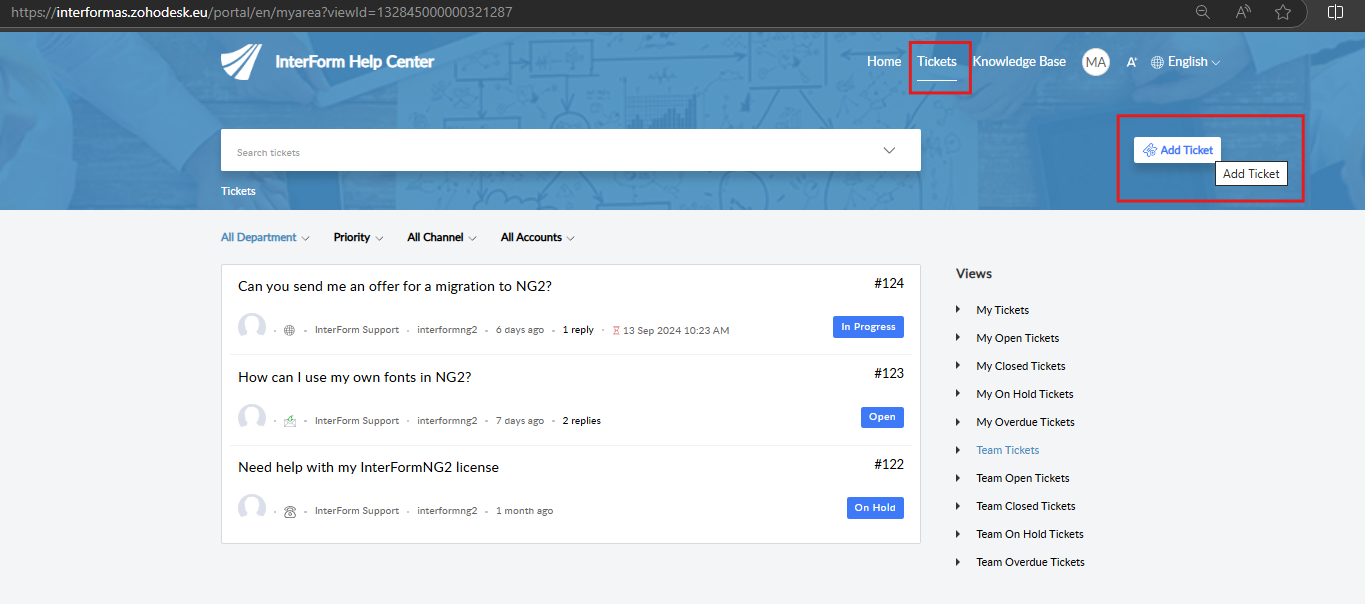
Task: Click the font size A+ icon
Action: pyautogui.click(x=1132, y=62)
